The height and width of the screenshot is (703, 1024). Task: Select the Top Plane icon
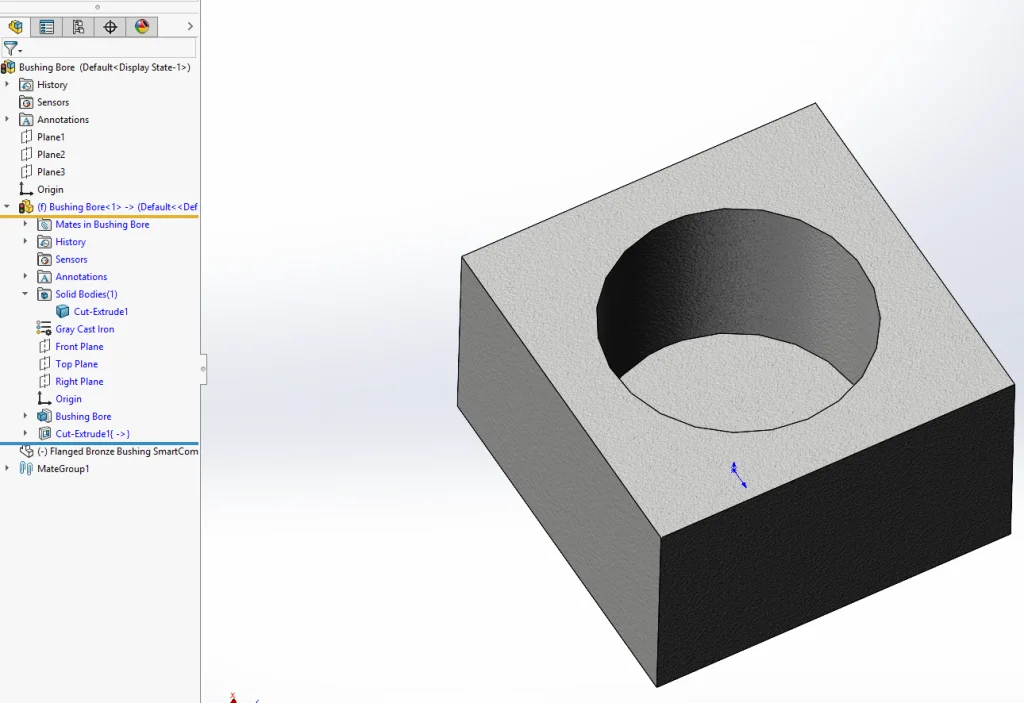(x=44, y=364)
